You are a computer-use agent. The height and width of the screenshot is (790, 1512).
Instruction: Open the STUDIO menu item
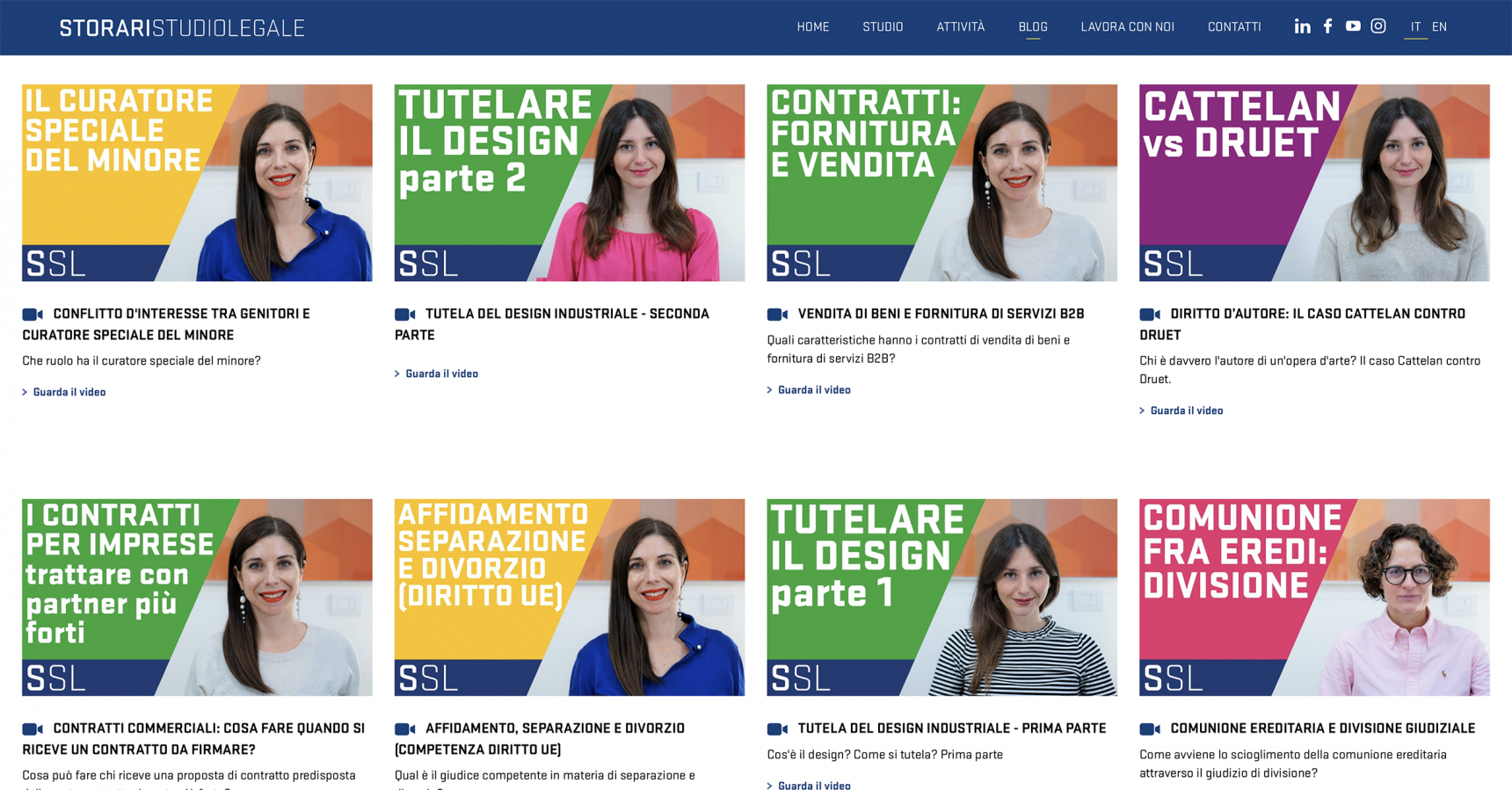coord(883,27)
